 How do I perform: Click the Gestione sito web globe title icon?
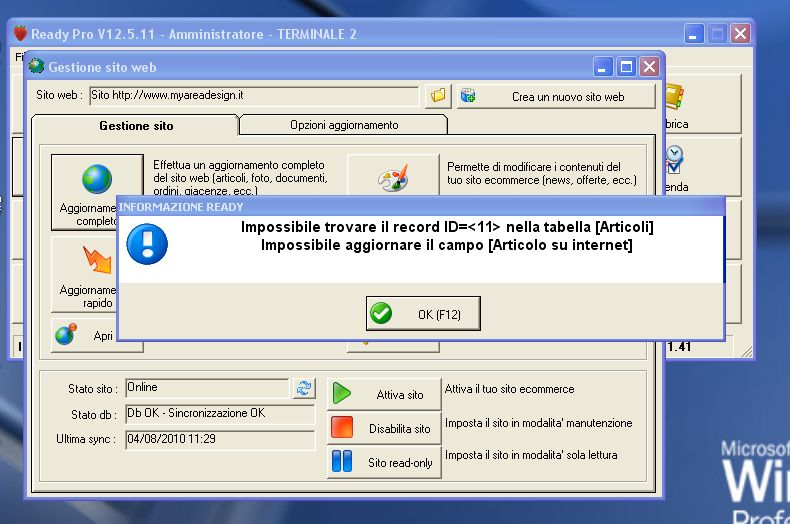[36, 66]
